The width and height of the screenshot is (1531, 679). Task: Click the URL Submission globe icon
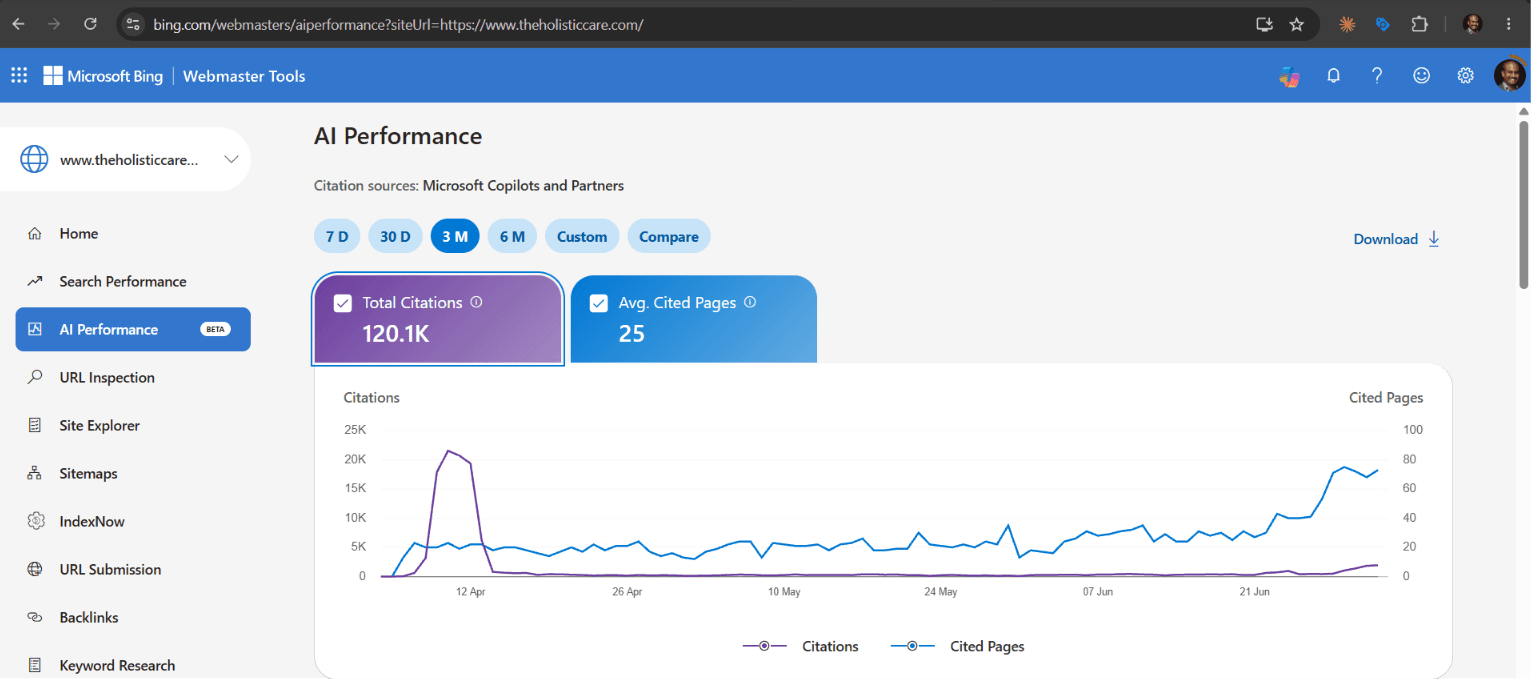pyautogui.click(x=35, y=570)
